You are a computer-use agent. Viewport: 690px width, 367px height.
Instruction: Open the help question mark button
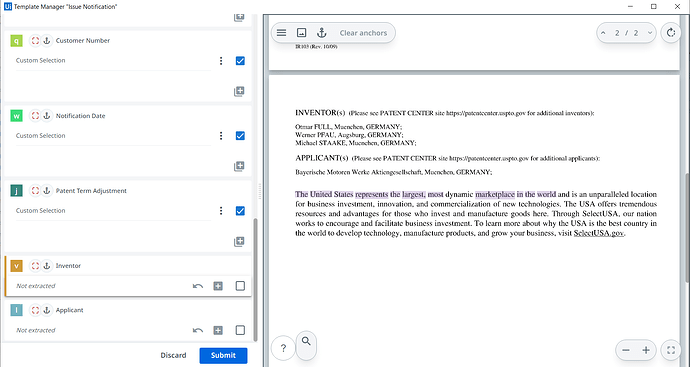pyautogui.click(x=283, y=348)
